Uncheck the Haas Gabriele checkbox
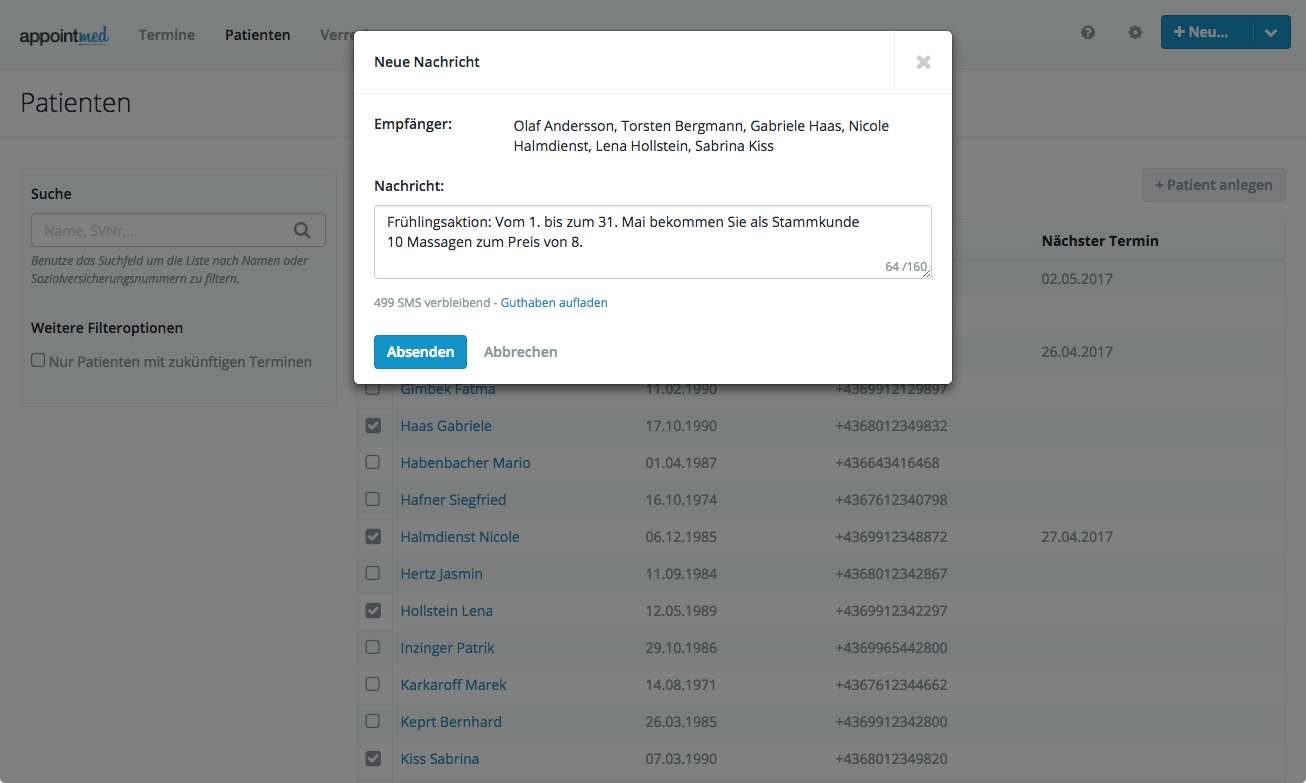 point(373,426)
